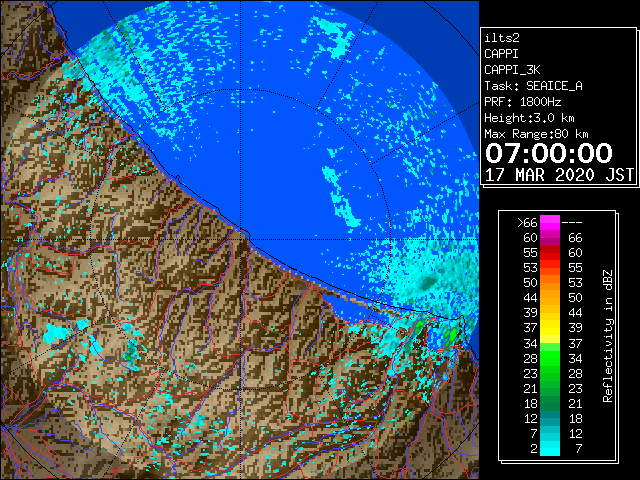The image size is (640, 480).
Task: Click the 'Reflectivity in dBZ' legend title
Action: coord(608,336)
